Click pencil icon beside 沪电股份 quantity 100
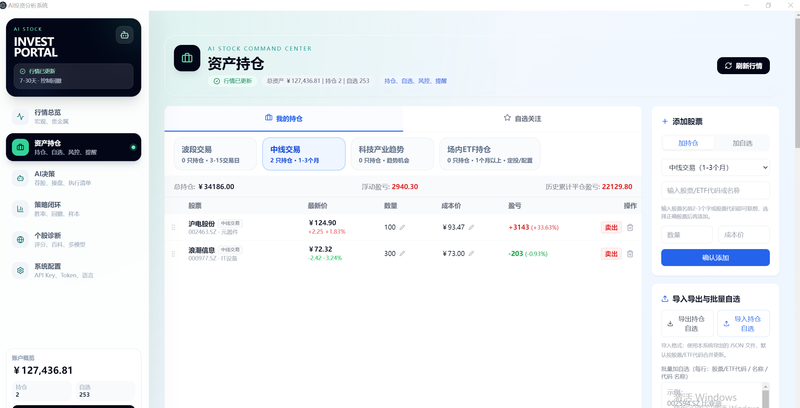The image size is (800, 408). pos(402,227)
